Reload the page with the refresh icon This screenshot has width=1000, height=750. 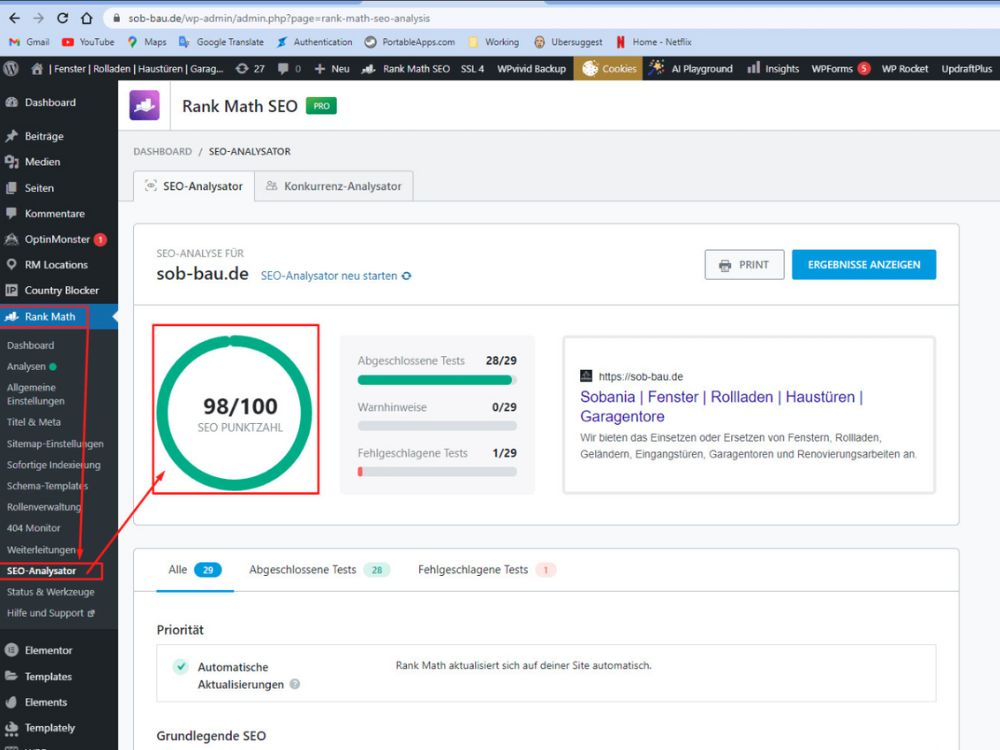(x=62, y=18)
